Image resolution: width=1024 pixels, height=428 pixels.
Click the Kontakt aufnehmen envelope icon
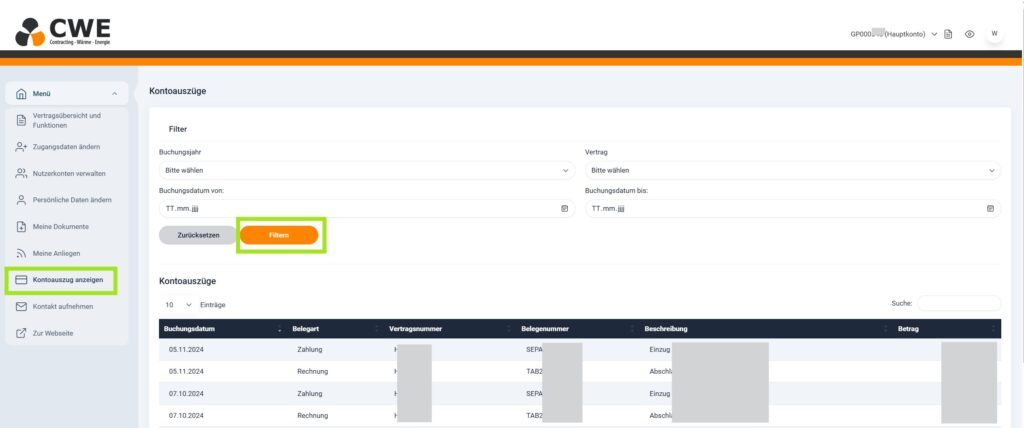pyautogui.click(x=21, y=306)
